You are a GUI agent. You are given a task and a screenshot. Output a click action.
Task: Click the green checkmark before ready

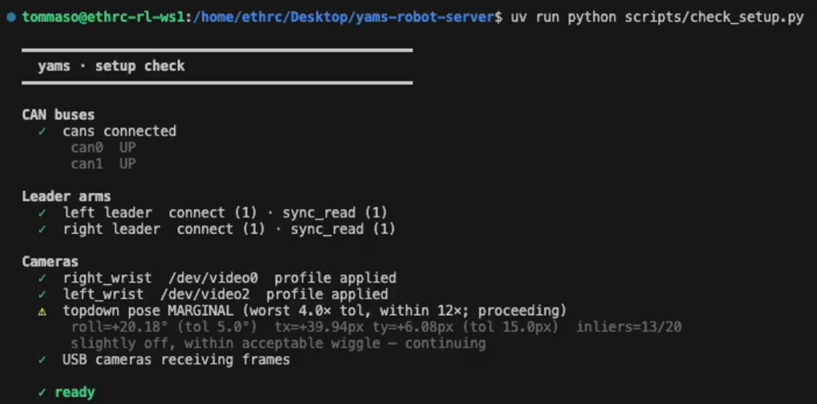click(x=42, y=393)
